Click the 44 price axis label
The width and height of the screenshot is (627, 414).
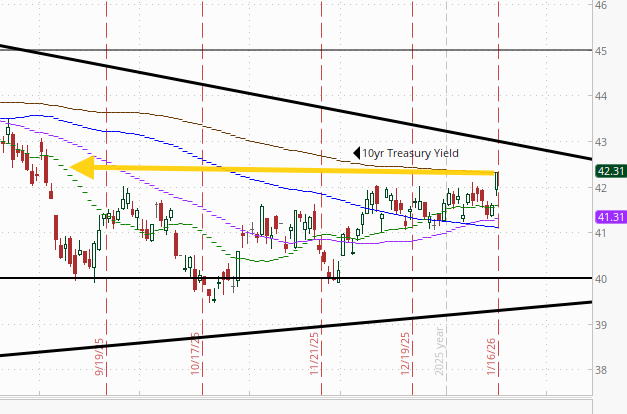pos(601,96)
